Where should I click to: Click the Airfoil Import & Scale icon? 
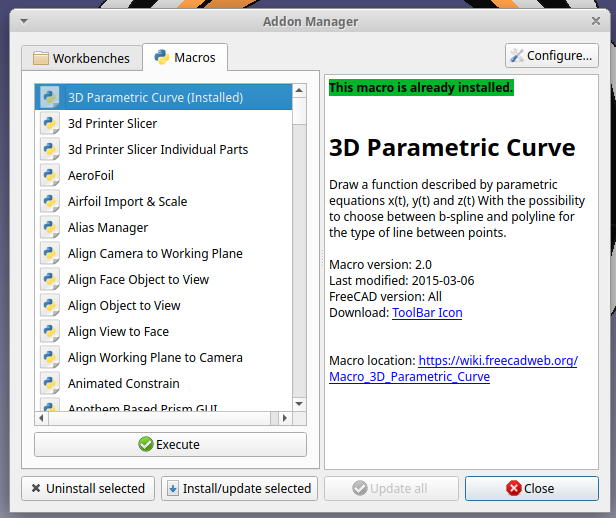(50, 202)
